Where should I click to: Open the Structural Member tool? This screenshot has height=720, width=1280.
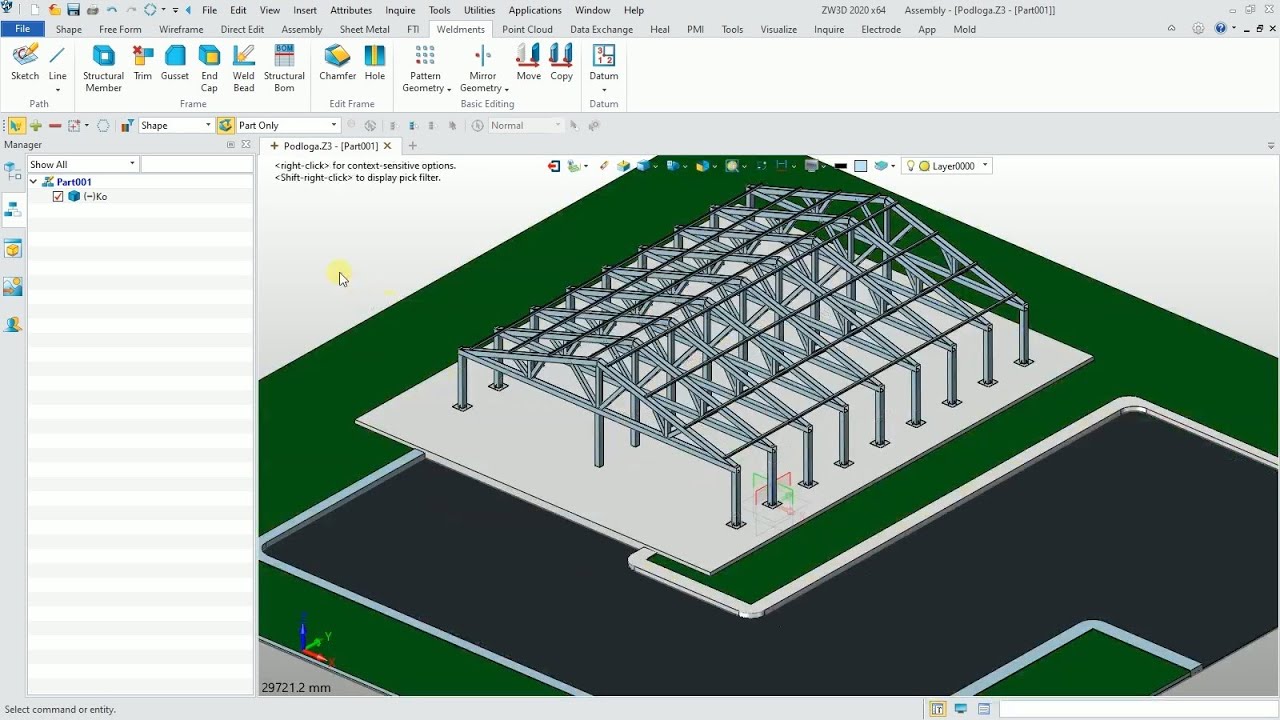(x=103, y=68)
